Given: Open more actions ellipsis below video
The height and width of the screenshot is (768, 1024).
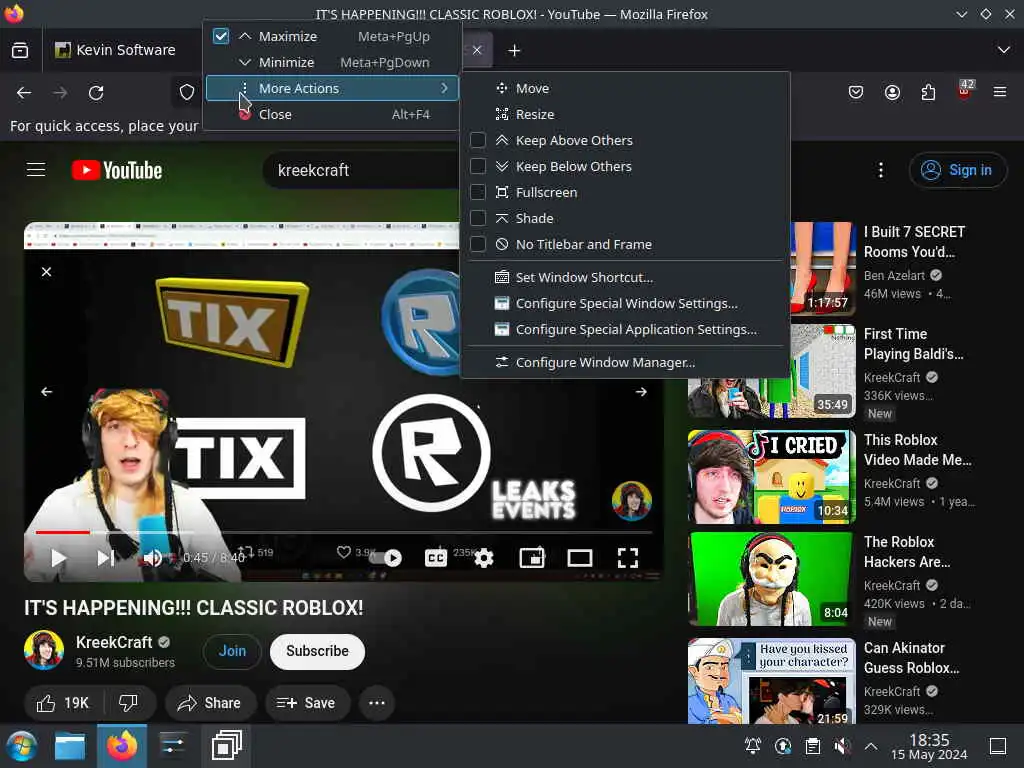Looking at the screenshot, I should tap(377, 703).
